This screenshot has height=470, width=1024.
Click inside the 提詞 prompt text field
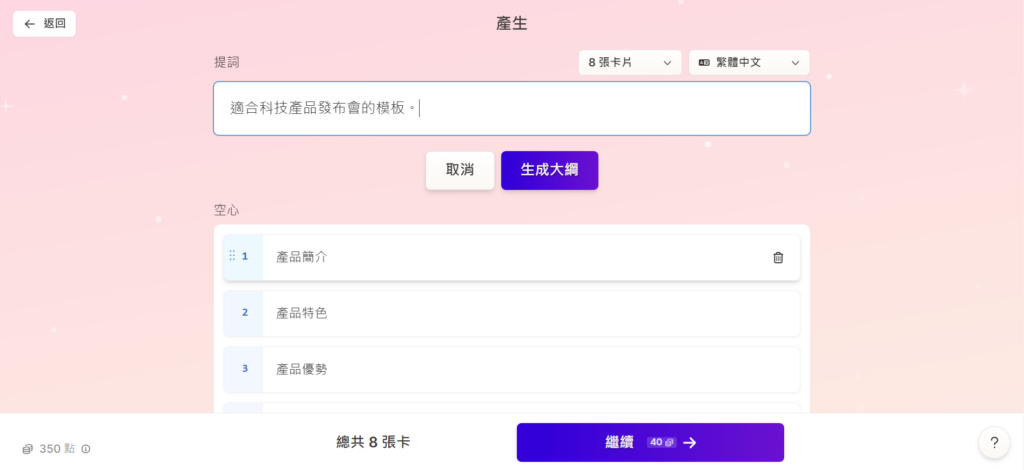pos(511,108)
